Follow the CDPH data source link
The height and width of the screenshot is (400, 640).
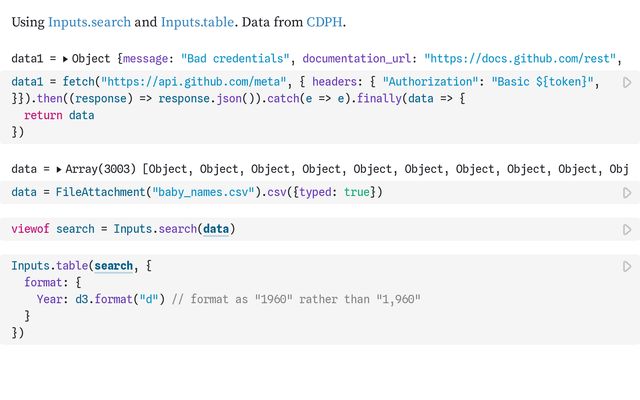[327, 20]
